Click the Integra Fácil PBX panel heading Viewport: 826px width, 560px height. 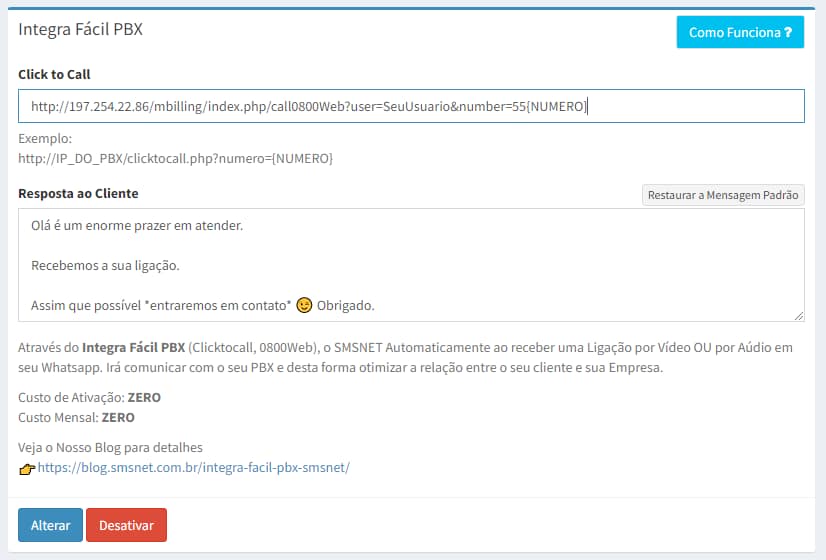tap(81, 29)
